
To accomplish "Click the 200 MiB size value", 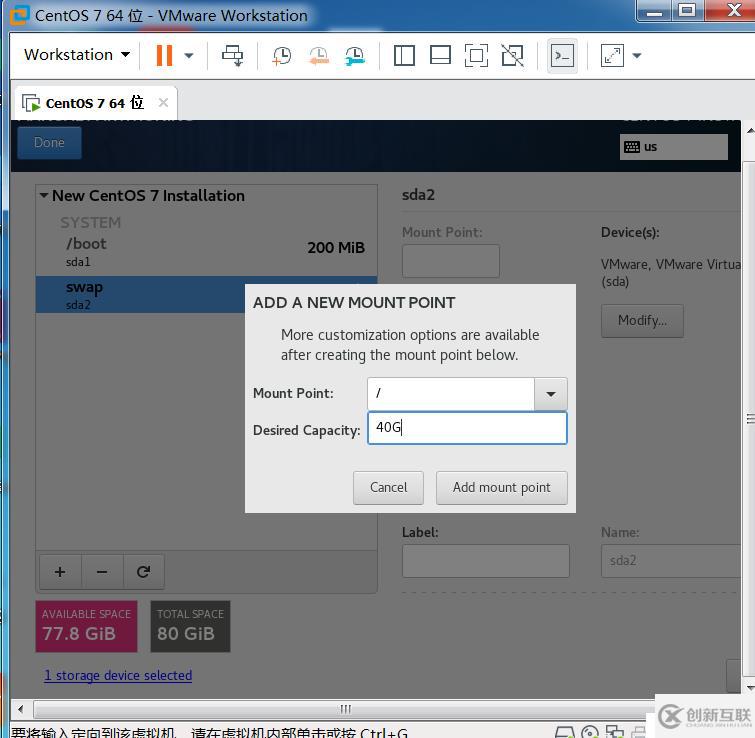I will point(336,247).
